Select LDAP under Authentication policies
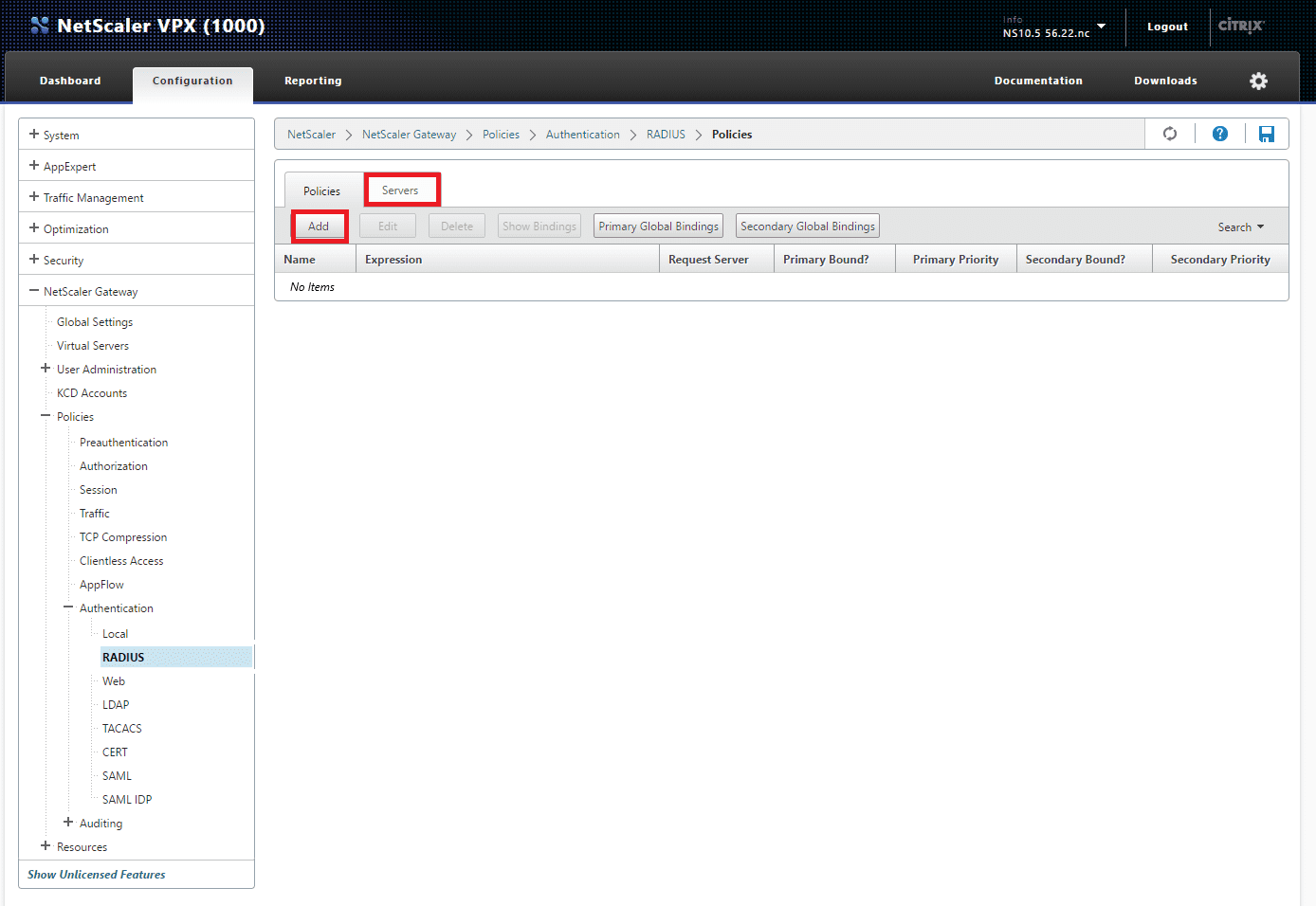 115,704
